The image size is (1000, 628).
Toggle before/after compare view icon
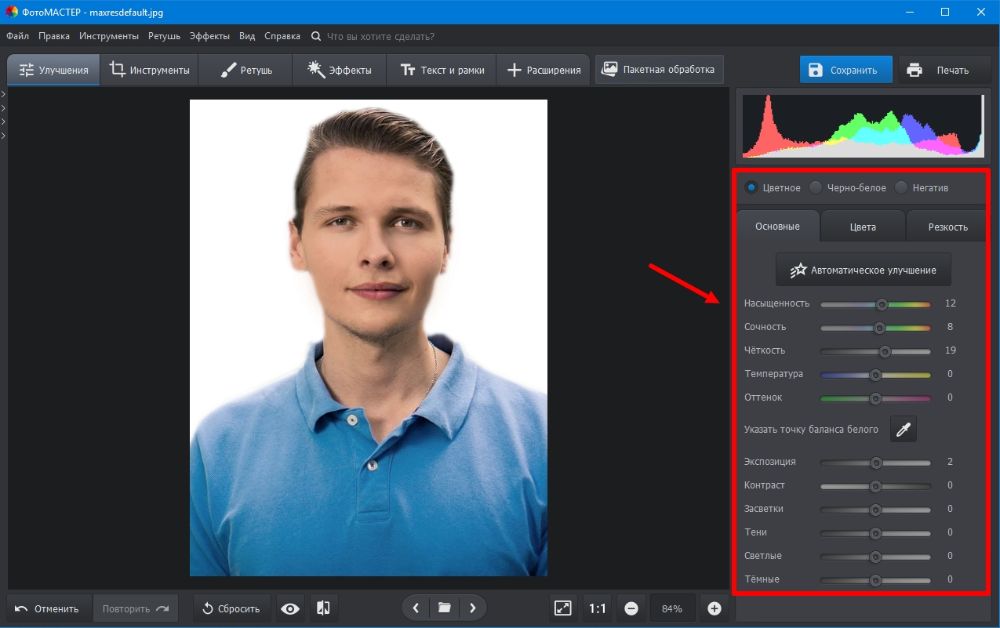(x=323, y=608)
